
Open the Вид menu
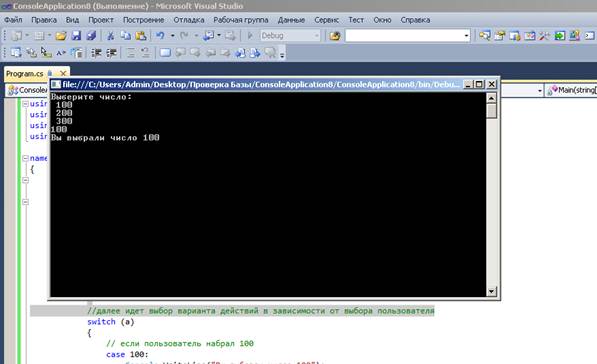72,20
